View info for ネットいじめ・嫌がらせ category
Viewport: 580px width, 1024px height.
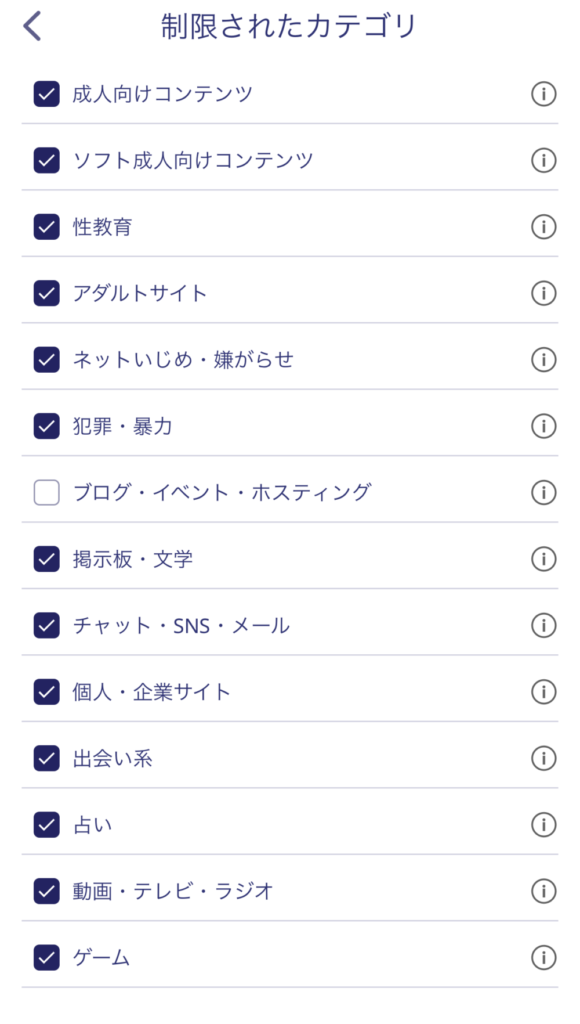544,359
